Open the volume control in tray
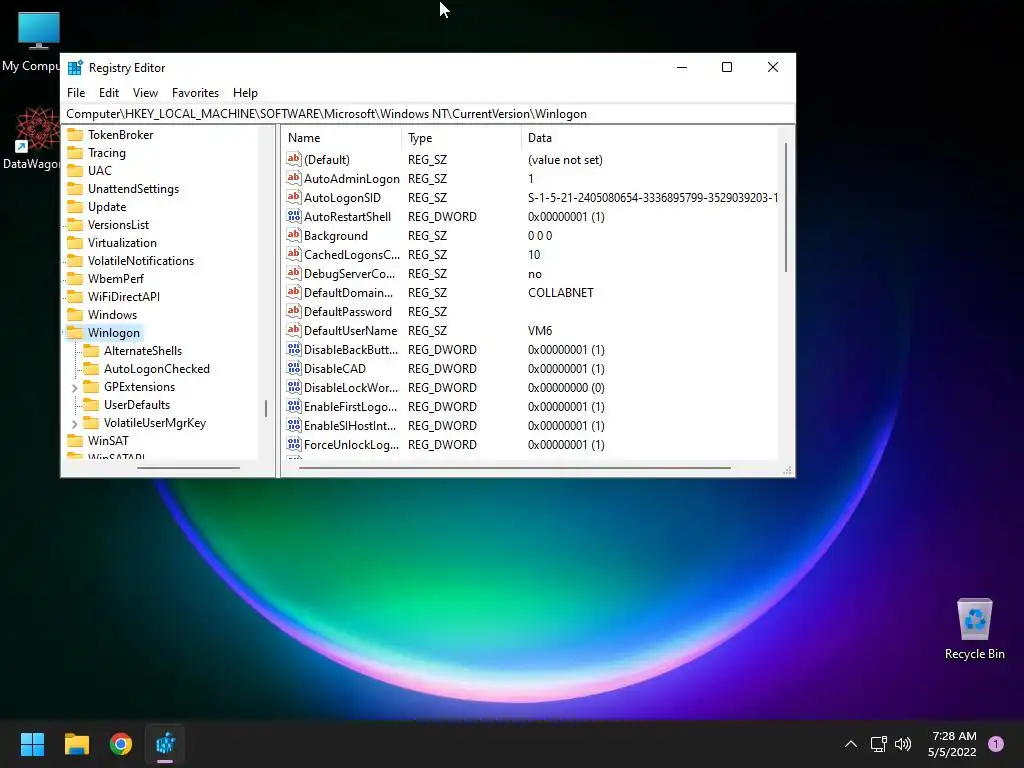This screenshot has width=1024, height=768. [x=903, y=744]
